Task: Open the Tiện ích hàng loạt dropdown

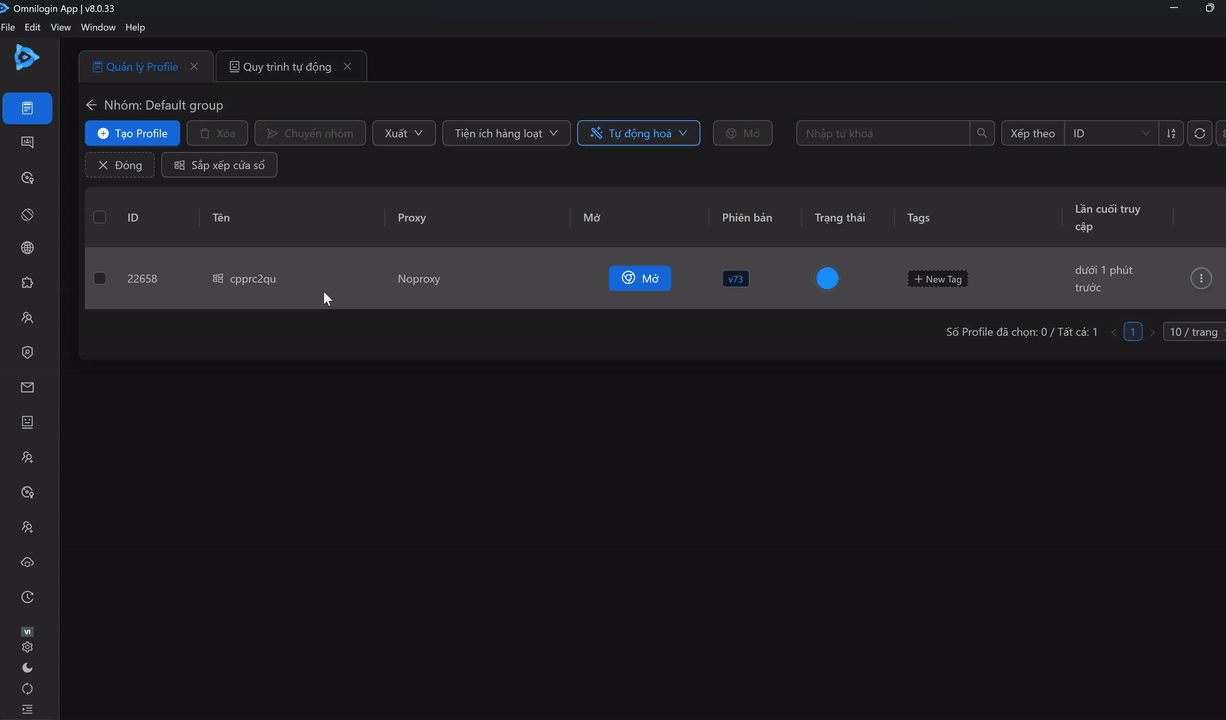Action: (x=505, y=132)
